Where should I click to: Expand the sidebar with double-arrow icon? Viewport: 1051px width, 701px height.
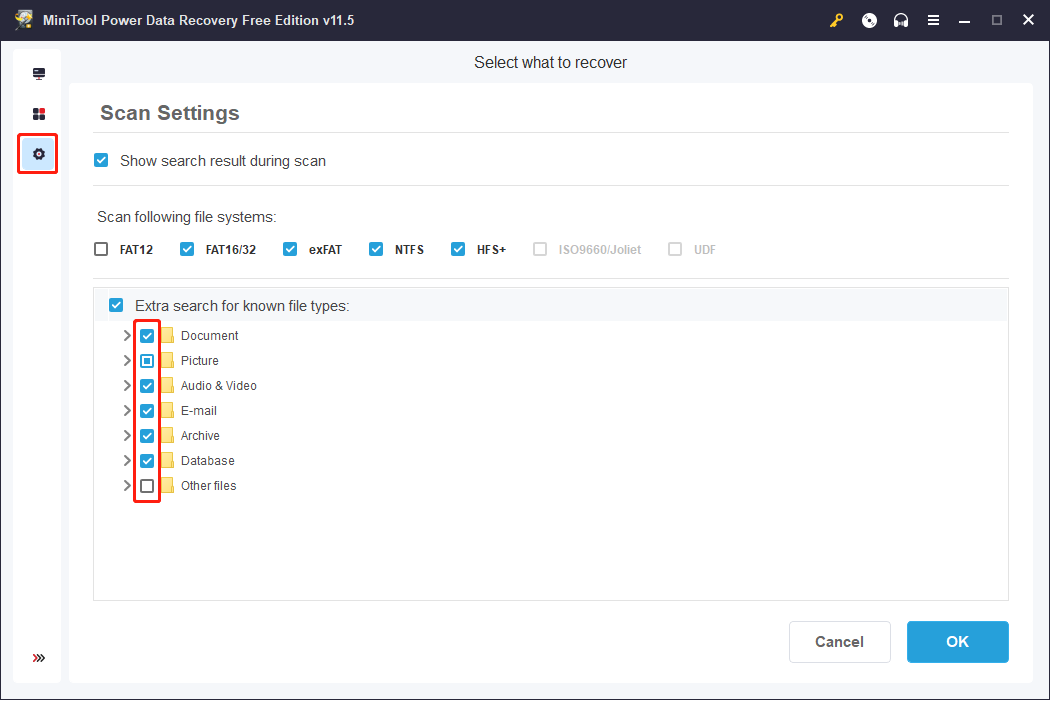[x=39, y=658]
